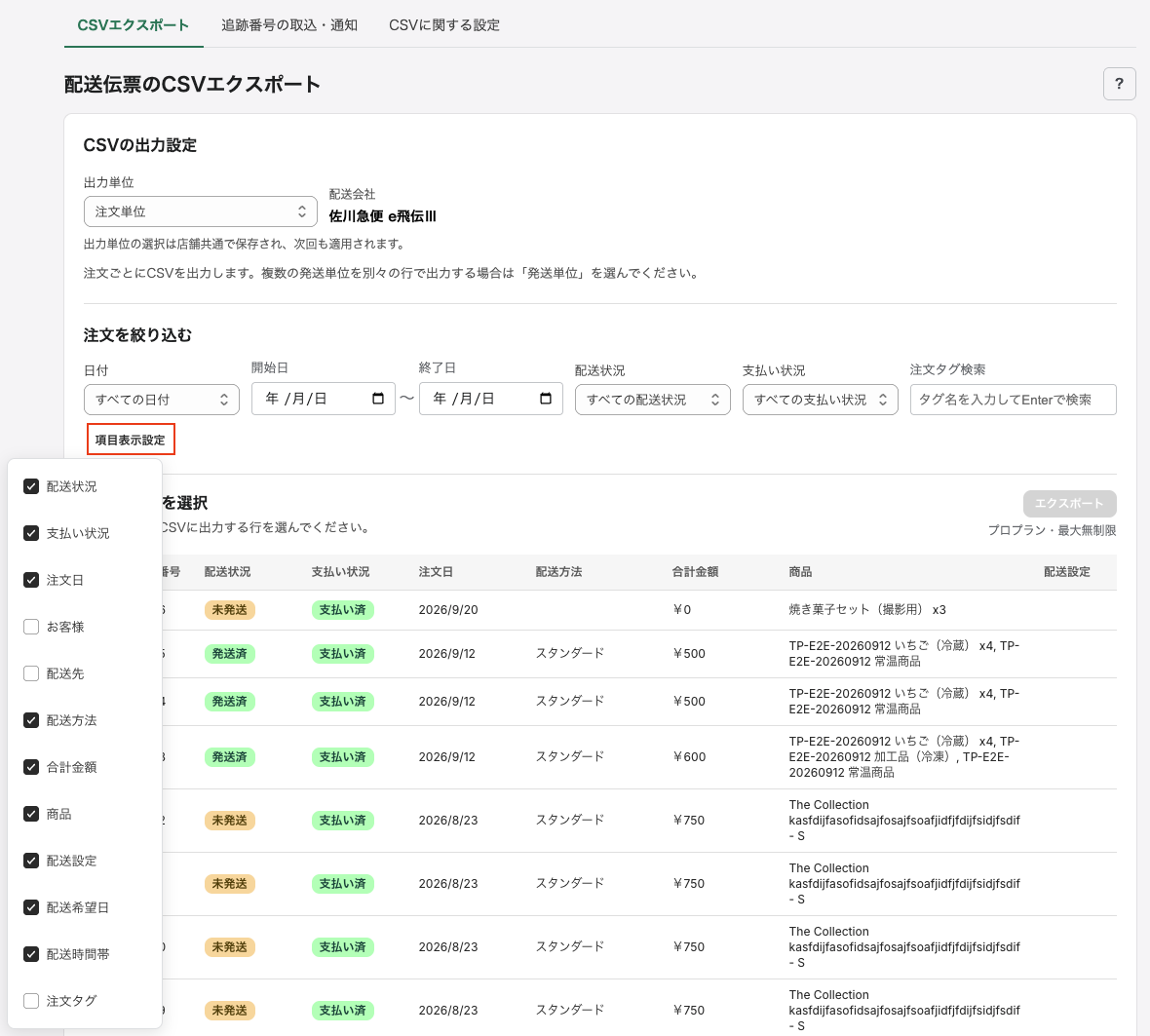Click the 配送方法 column header
The image size is (1150, 1036).
point(558,572)
